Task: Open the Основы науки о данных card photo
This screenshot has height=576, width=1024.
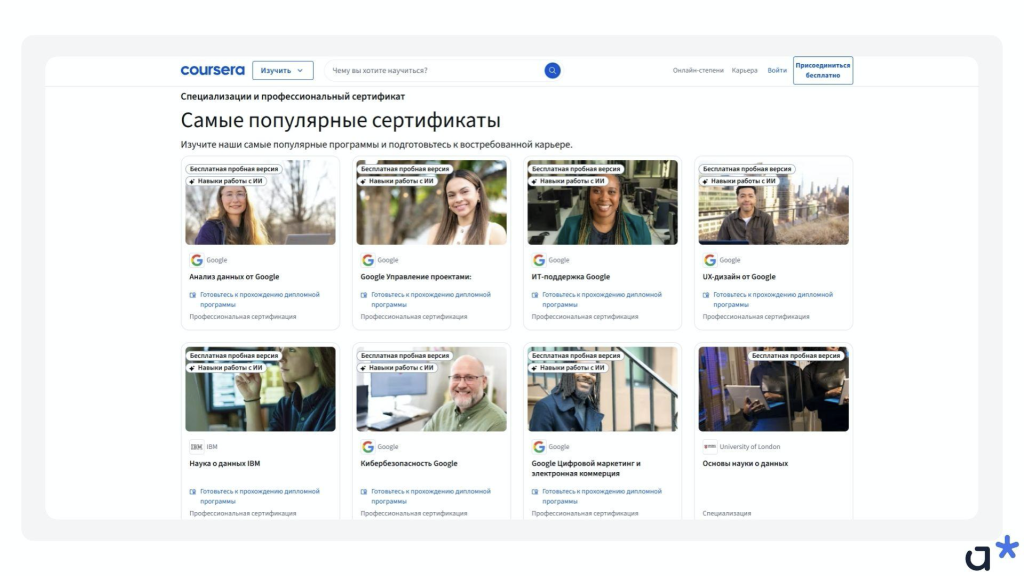Action: (x=774, y=389)
